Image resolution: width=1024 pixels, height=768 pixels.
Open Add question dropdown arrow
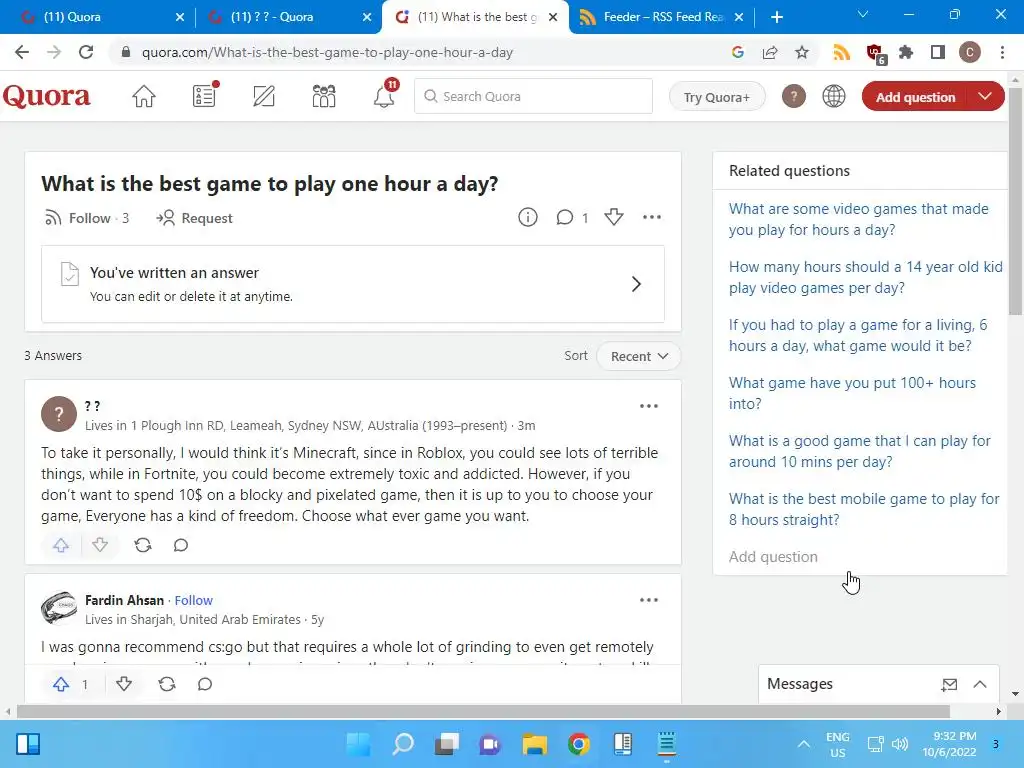[x=985, y=97]
